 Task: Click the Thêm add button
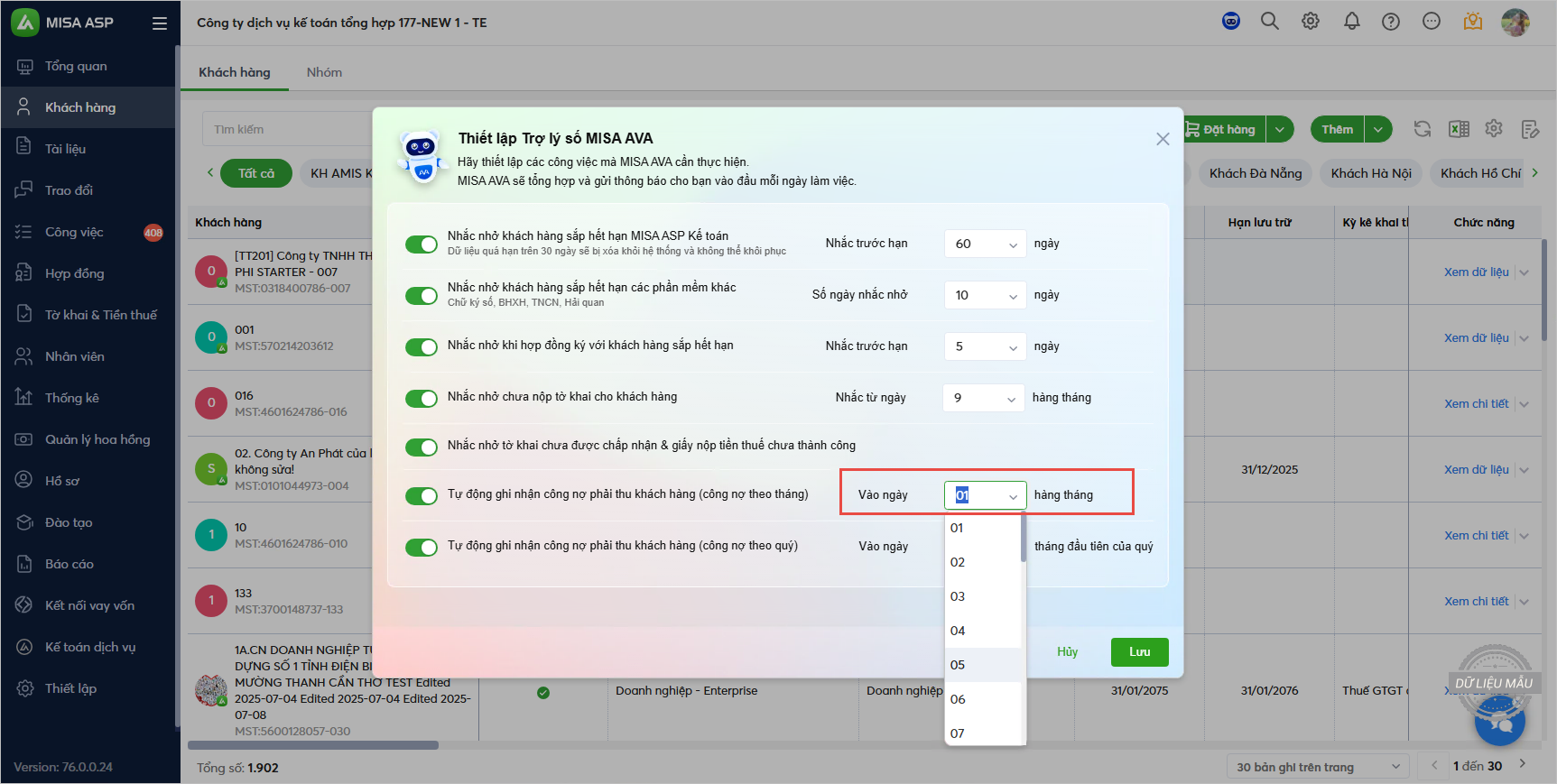point(1338,129)
